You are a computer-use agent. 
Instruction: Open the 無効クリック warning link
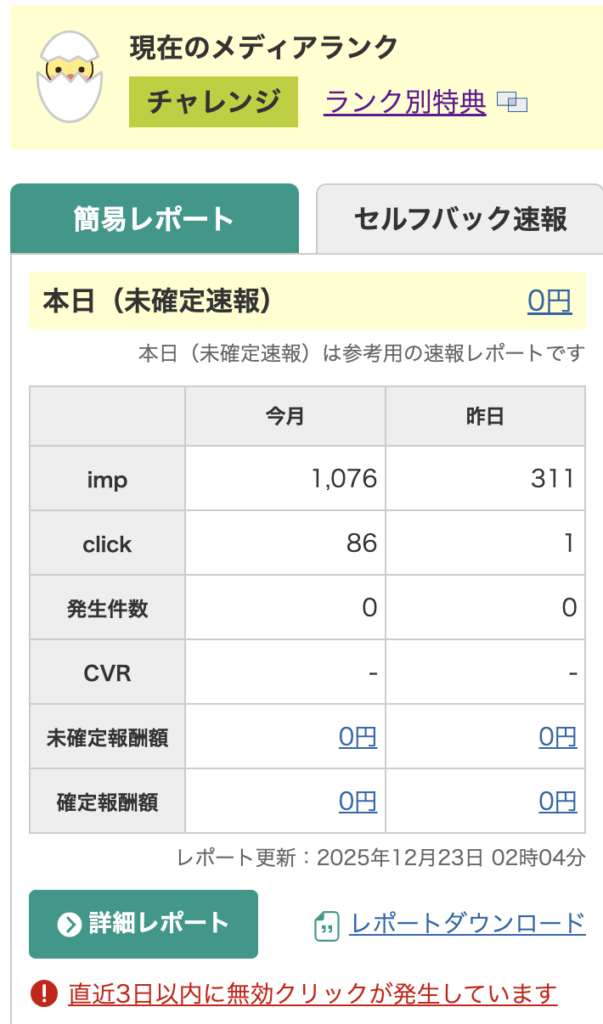pos(312,994)
